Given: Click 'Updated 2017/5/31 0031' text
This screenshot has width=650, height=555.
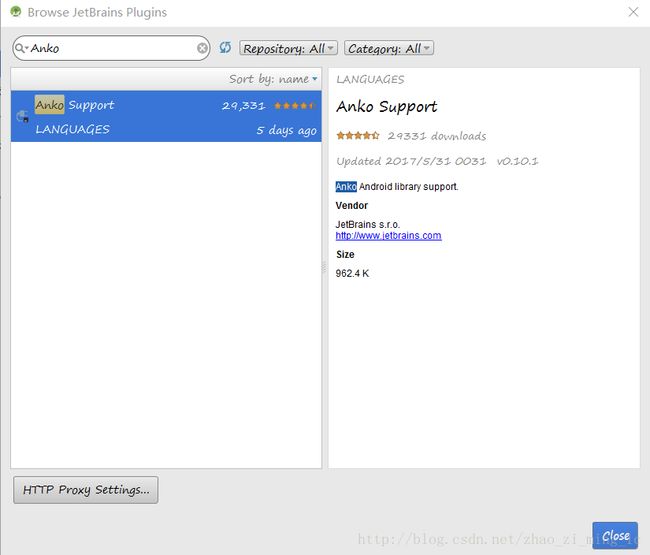Looking at the screenshot, I should coord(411,161).
